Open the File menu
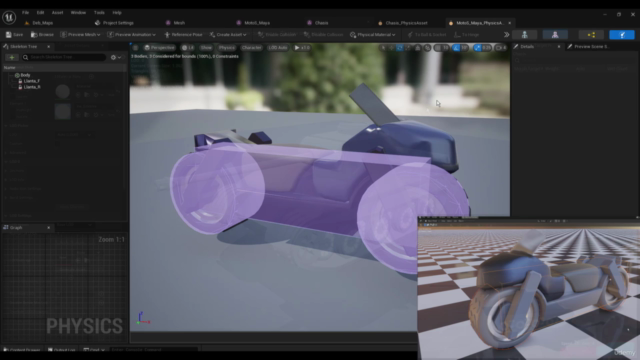640x360 pixels. (x=25, y=13)
